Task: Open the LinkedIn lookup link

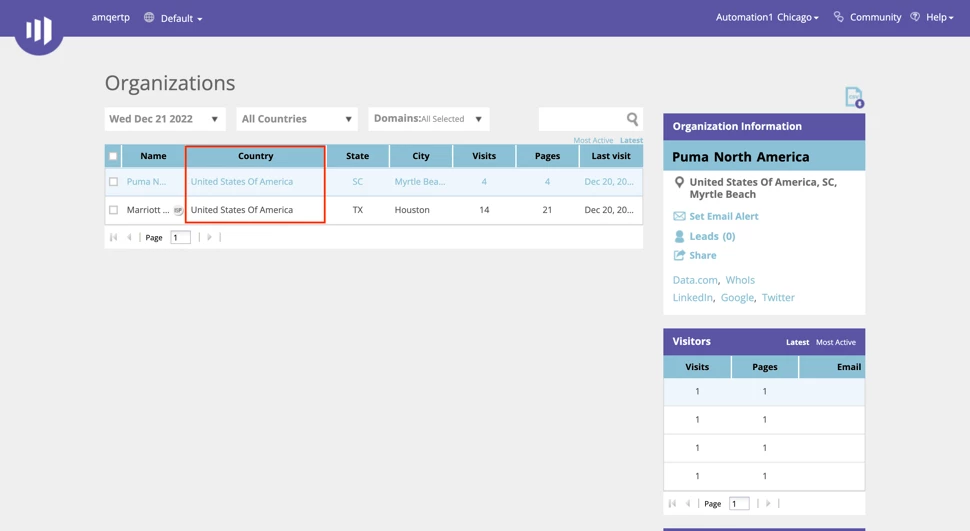Action: click(692, 297)
